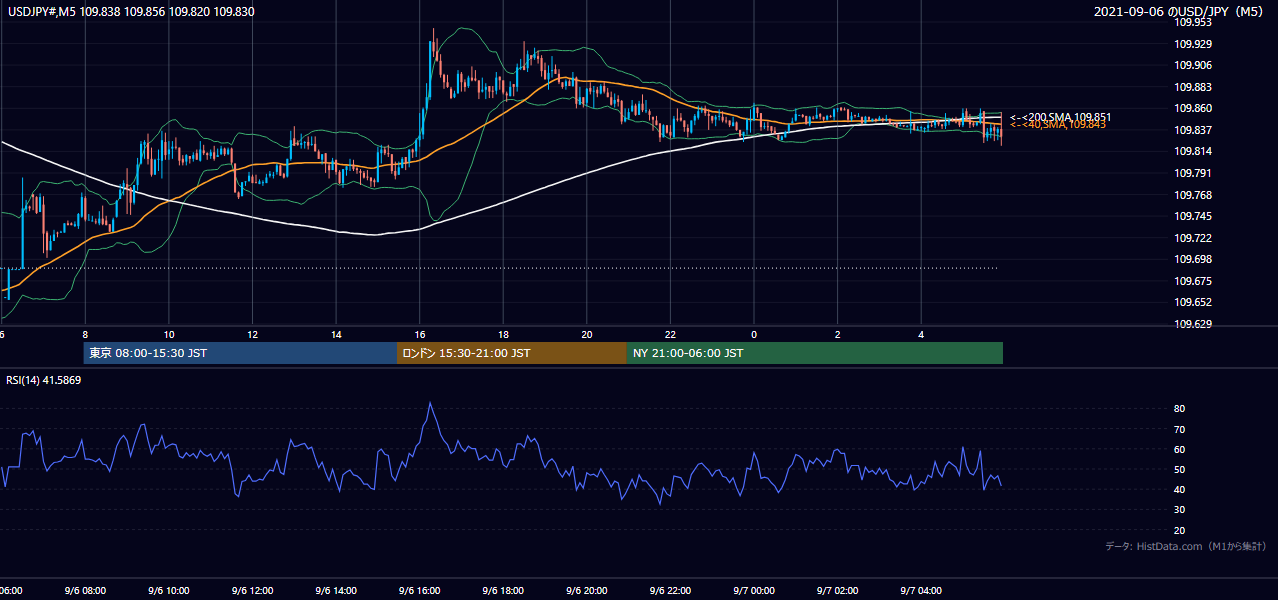
Task: Select the NY 21:00-06:00 JST session bar
Action: [x=815, y=353]
